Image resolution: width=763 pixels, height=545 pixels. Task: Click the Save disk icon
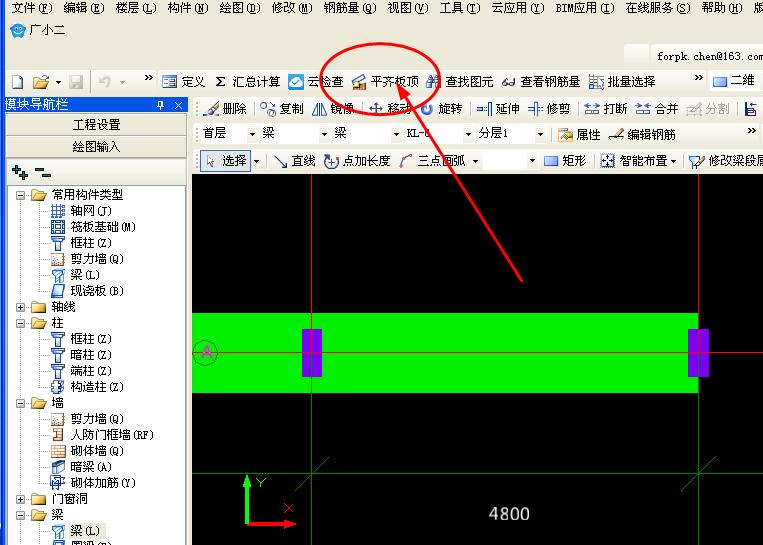click(x=76, y=82)
